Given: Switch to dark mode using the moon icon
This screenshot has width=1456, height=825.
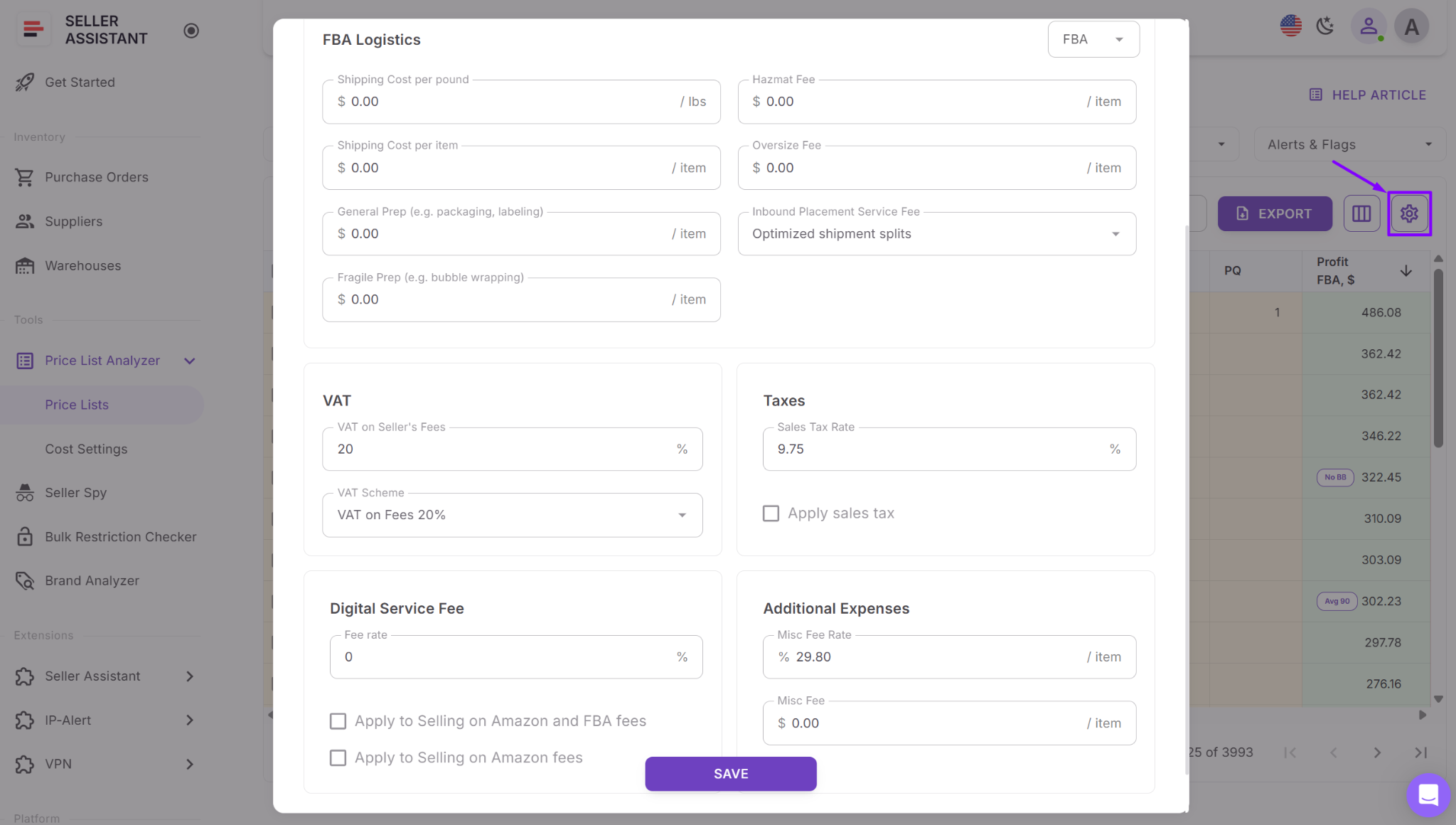Looking at the screenshot, I should pos(1325,26).
